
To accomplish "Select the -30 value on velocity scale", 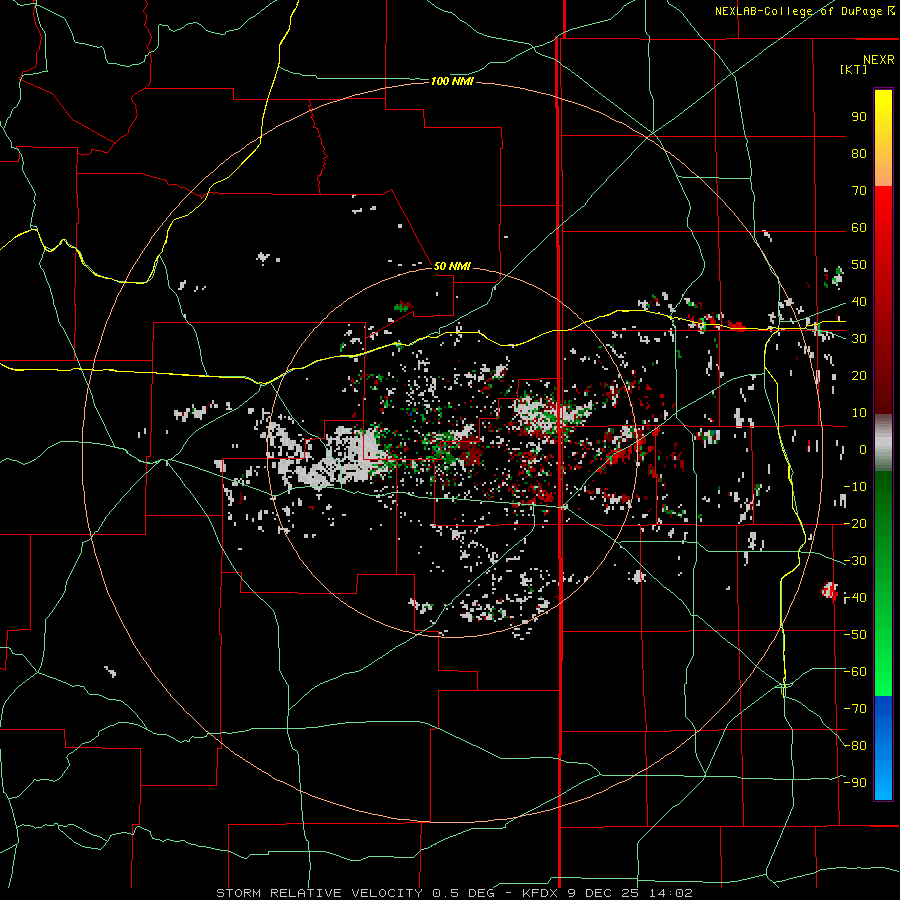I will click(855, 561).
